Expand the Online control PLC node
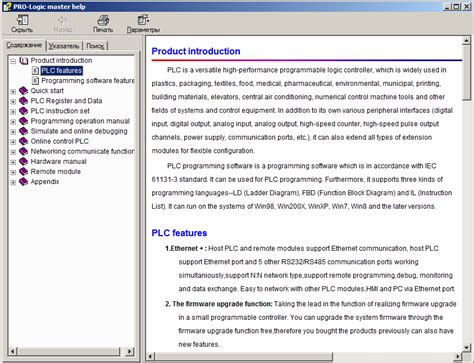This screenshot has width=474, height=363. pyautogui.click(x=13, y=142)
